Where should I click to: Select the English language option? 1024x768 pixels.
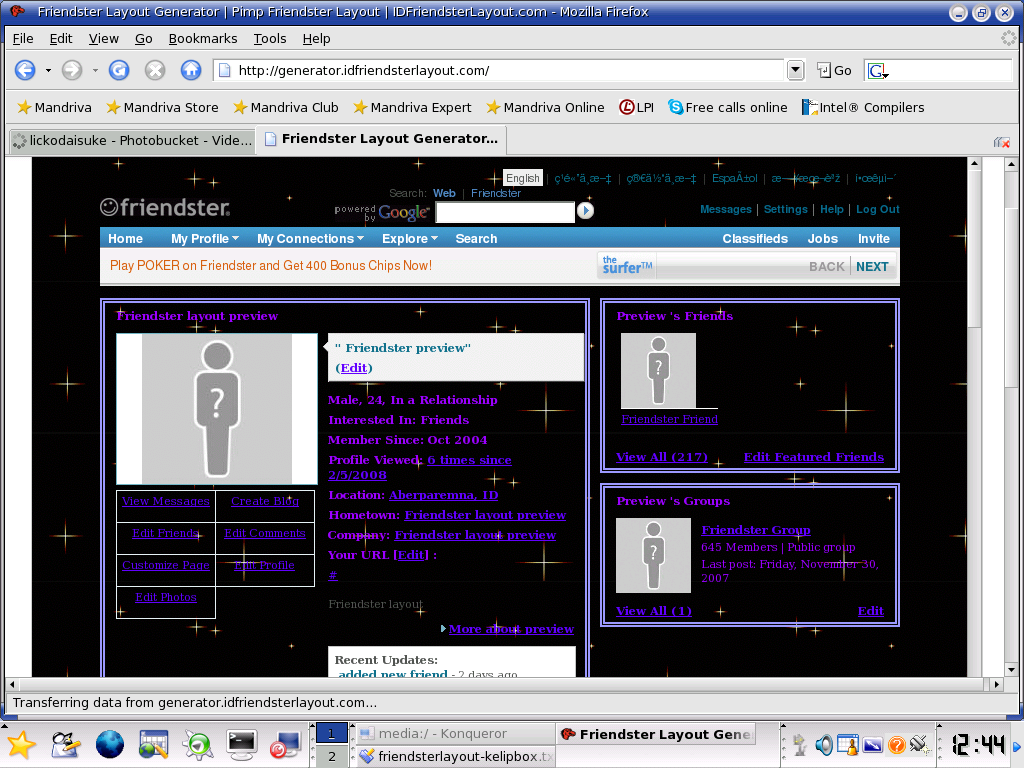523,178
